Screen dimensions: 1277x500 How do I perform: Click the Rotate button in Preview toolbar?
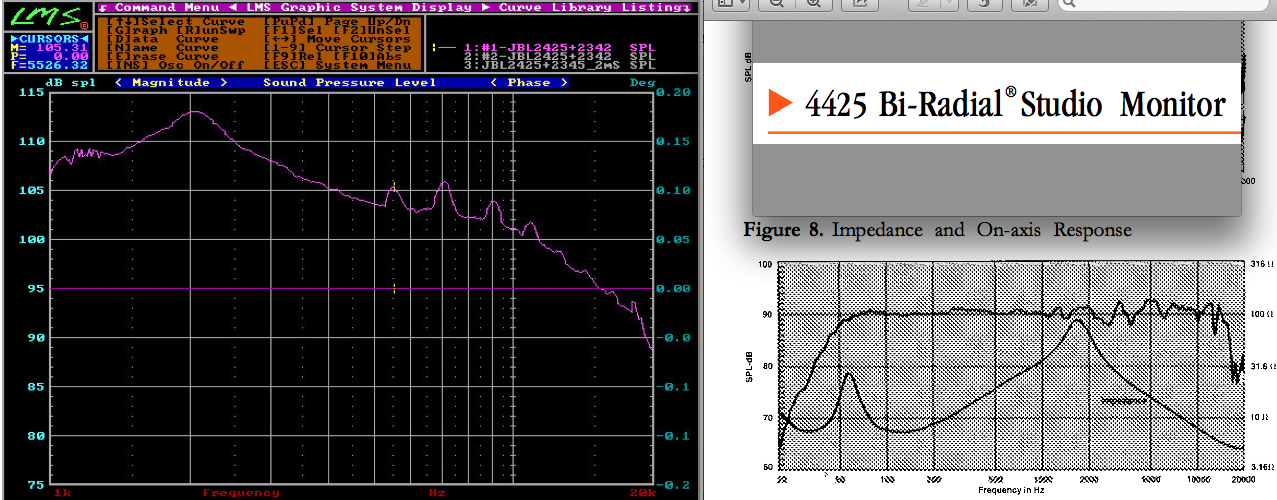click(x=984, y=3)
